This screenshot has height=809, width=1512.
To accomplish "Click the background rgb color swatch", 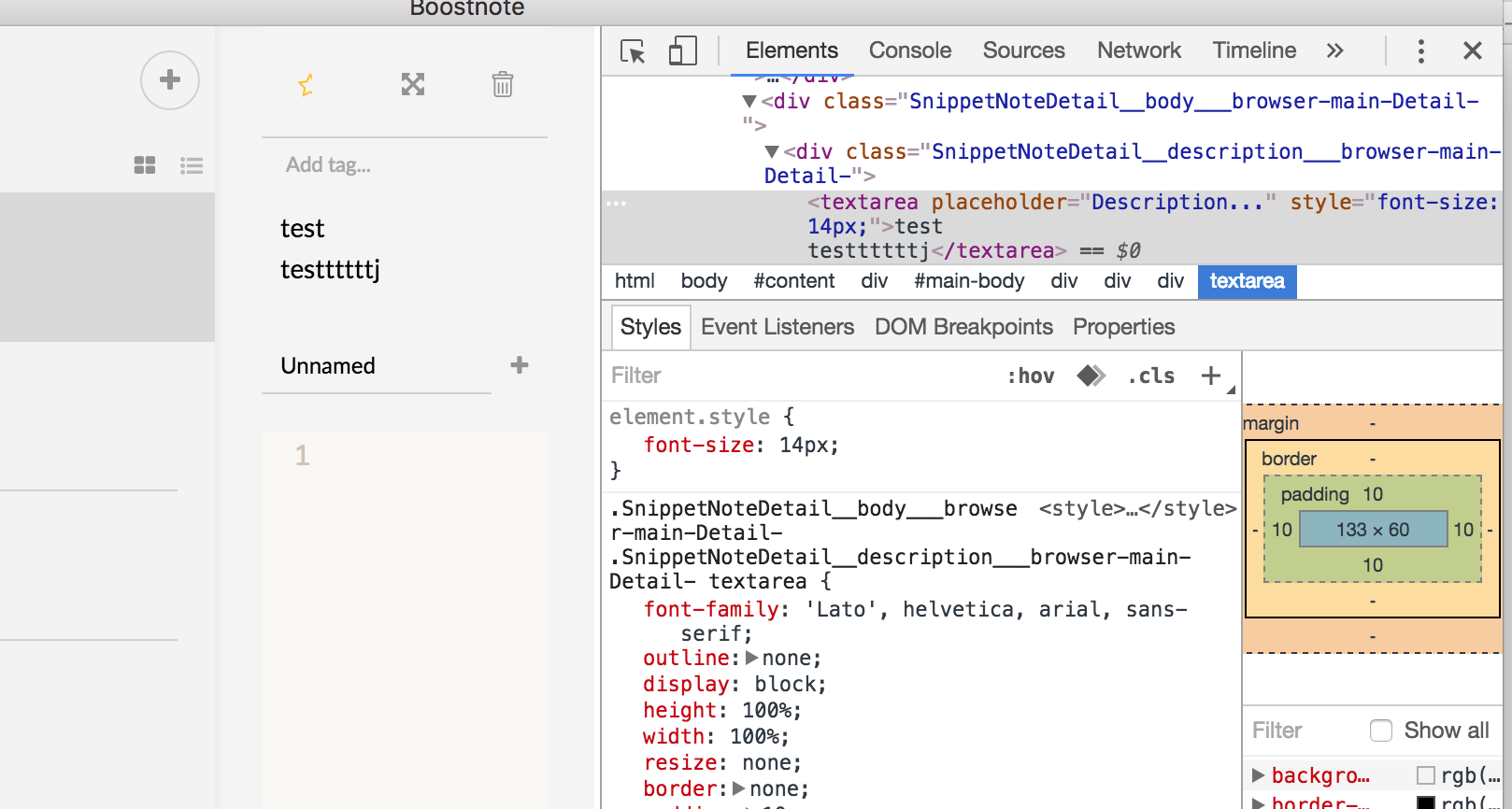I will 1426,775.
